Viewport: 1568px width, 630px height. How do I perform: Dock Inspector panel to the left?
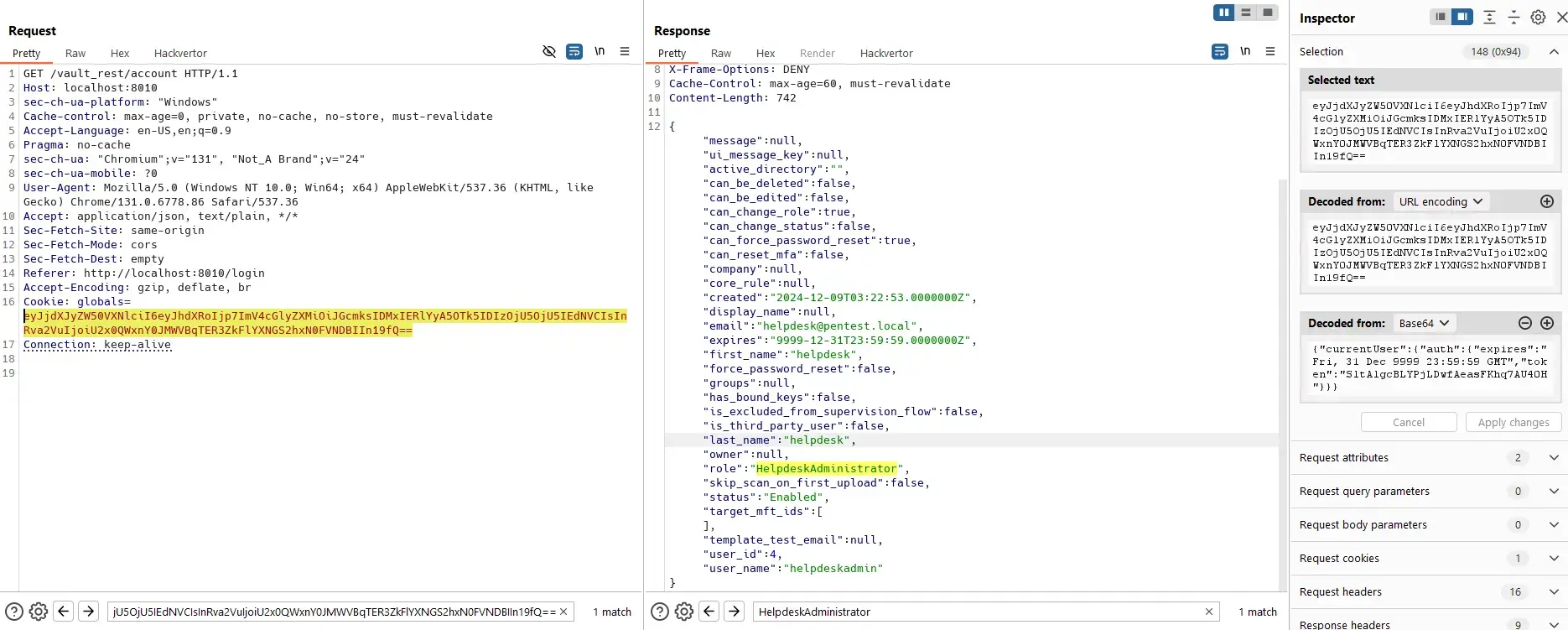pos(1441,17)
